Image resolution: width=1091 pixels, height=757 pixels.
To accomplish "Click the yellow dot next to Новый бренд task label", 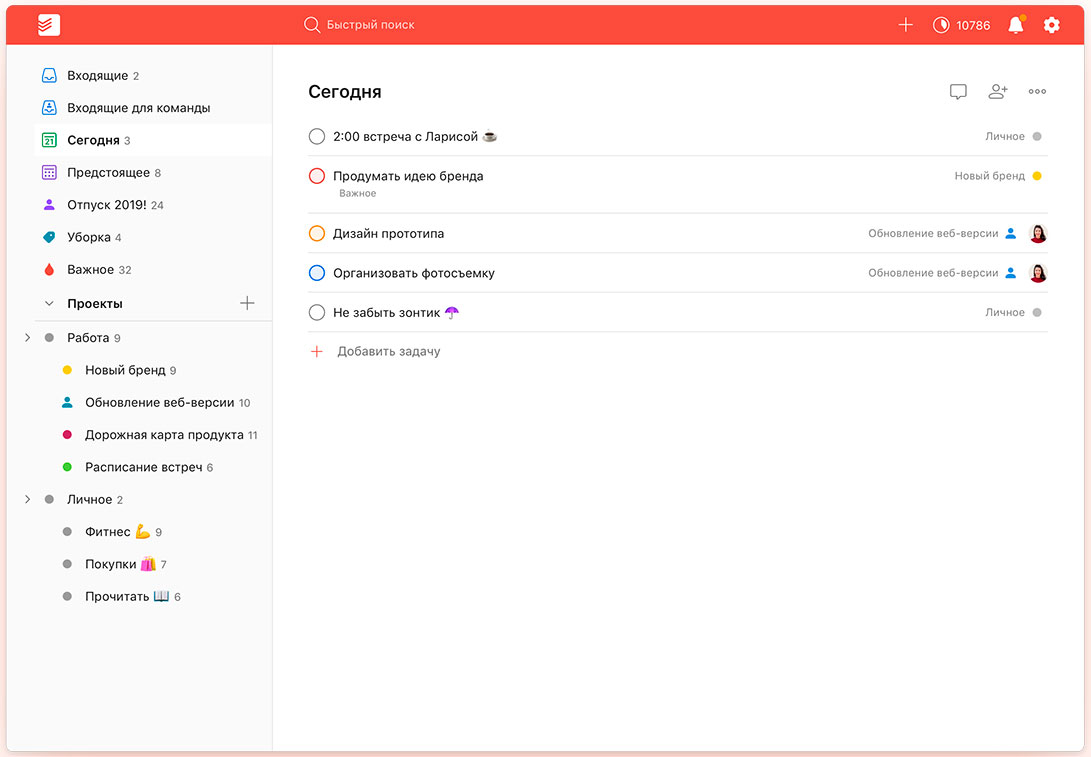I will click(1037, 176).
